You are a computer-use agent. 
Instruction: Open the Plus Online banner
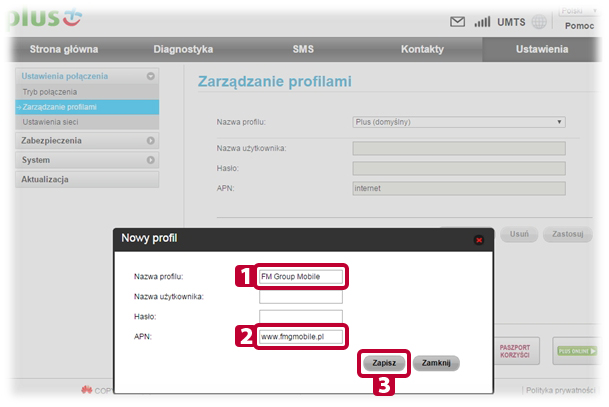[x=577, y=351]
